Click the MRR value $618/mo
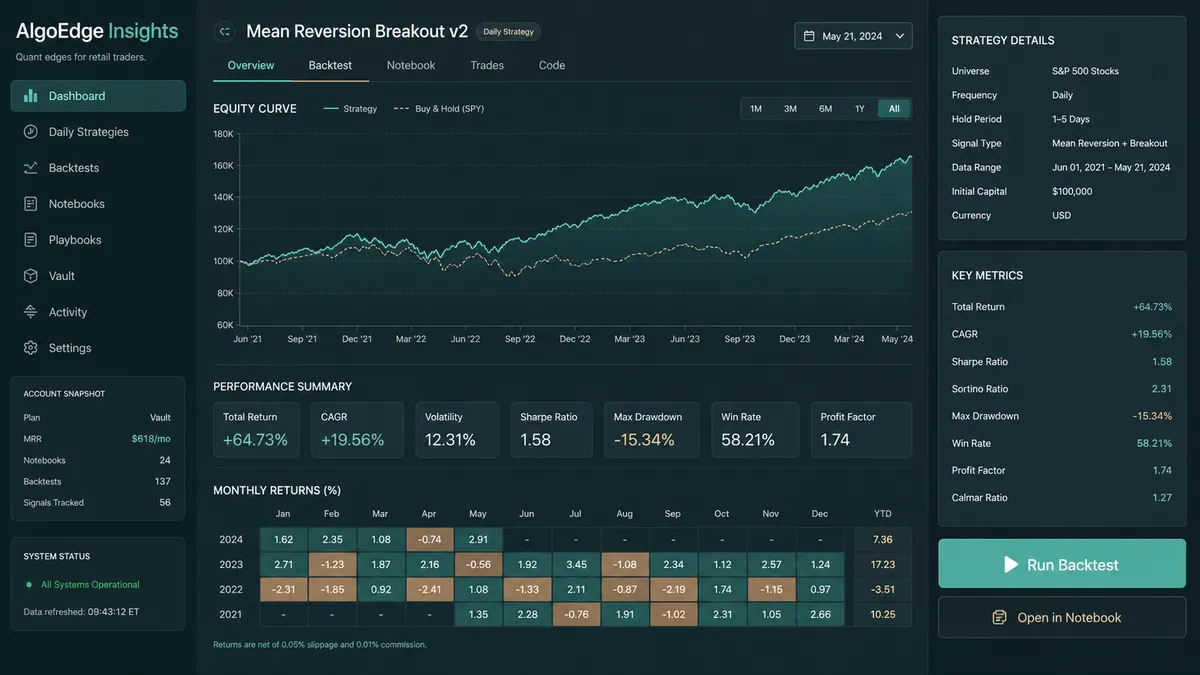This screenshot has width=1200, height=675. pyautogui.click(x=151, y=439)
